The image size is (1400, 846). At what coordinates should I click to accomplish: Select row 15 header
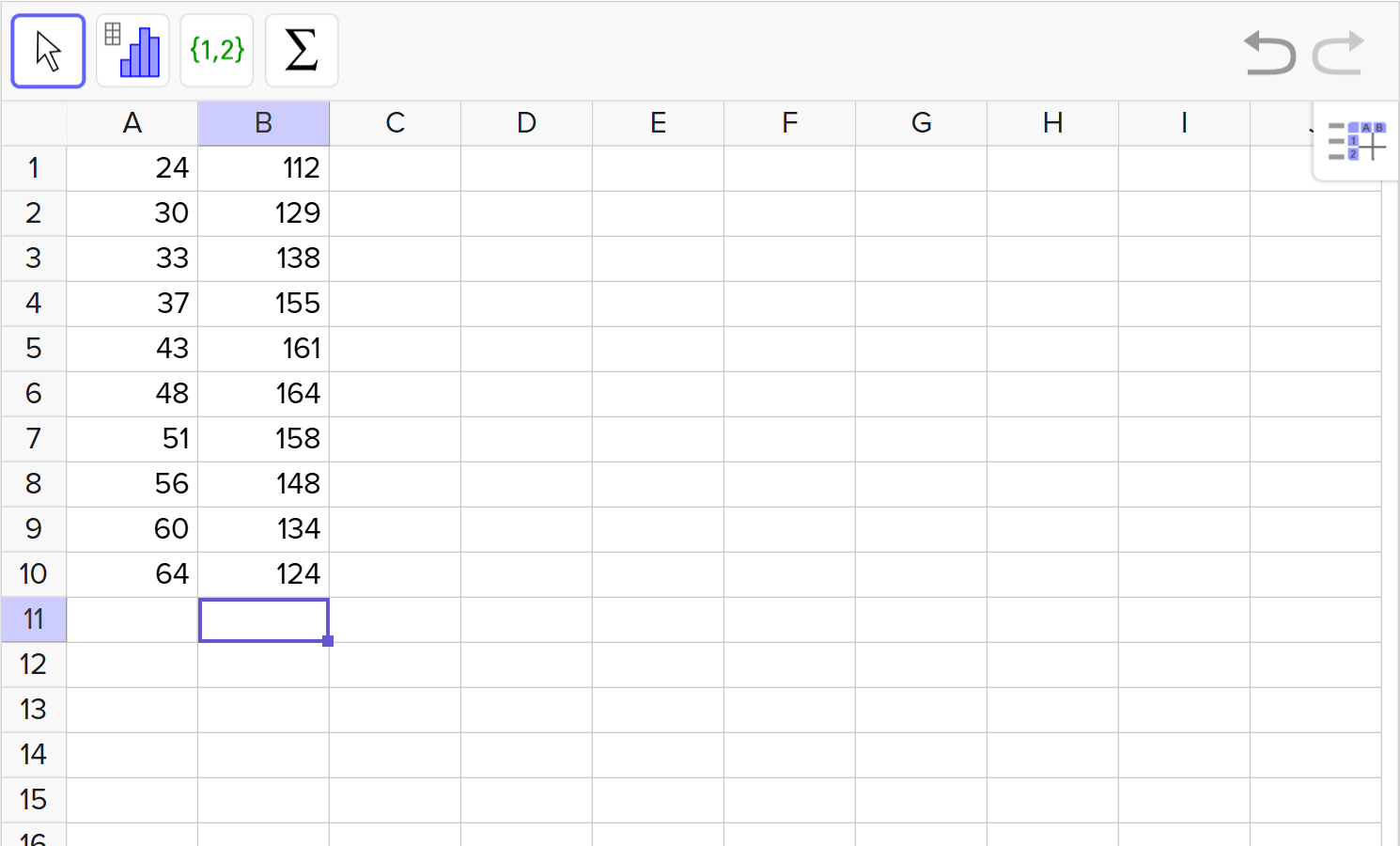(x=34, y=800)
